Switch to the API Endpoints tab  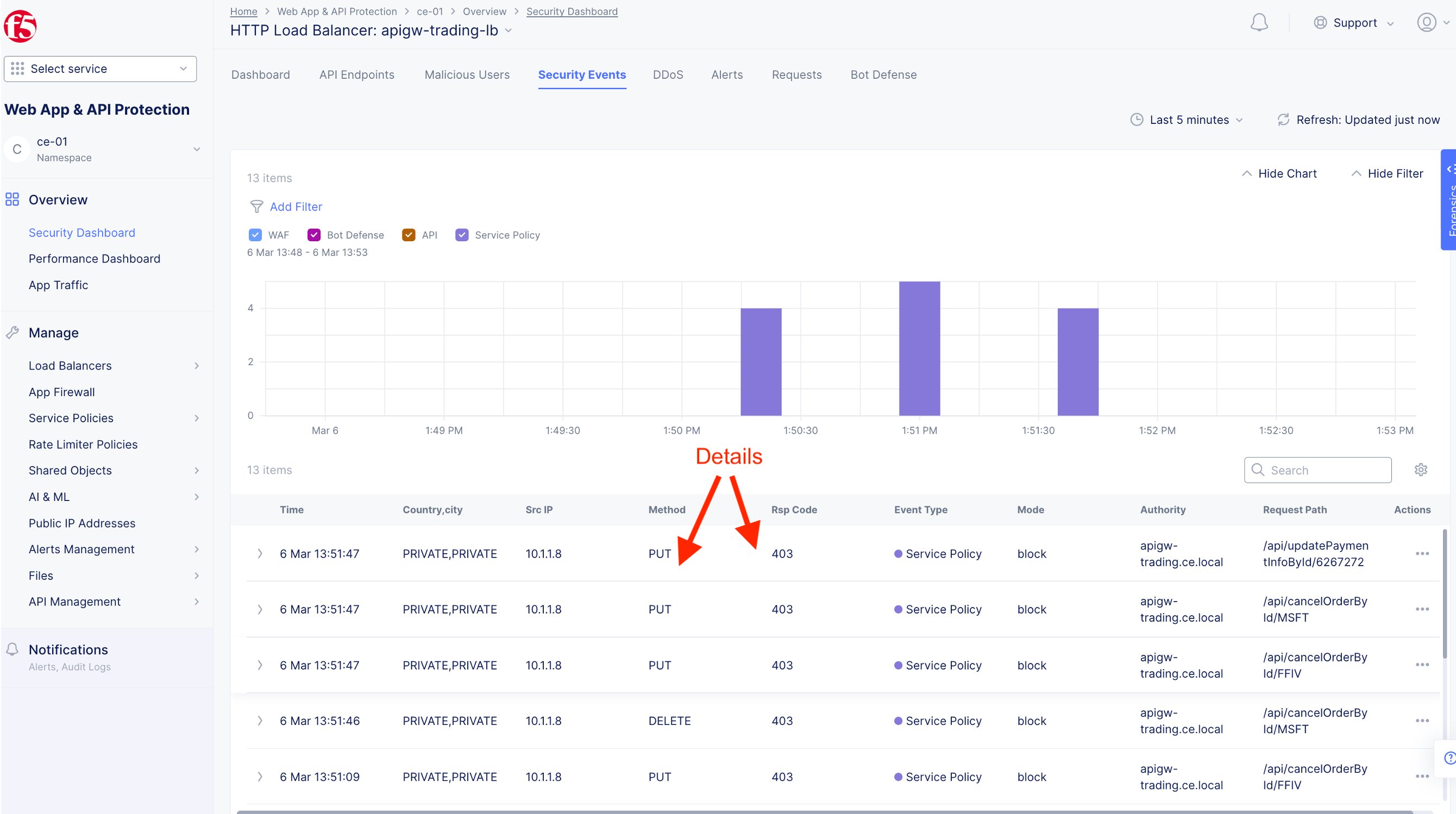point(356,74)
